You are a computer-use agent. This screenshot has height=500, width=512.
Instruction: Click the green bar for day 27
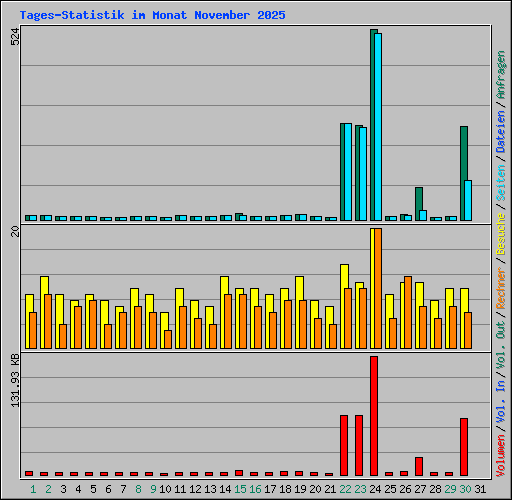[x=418, y=204]
